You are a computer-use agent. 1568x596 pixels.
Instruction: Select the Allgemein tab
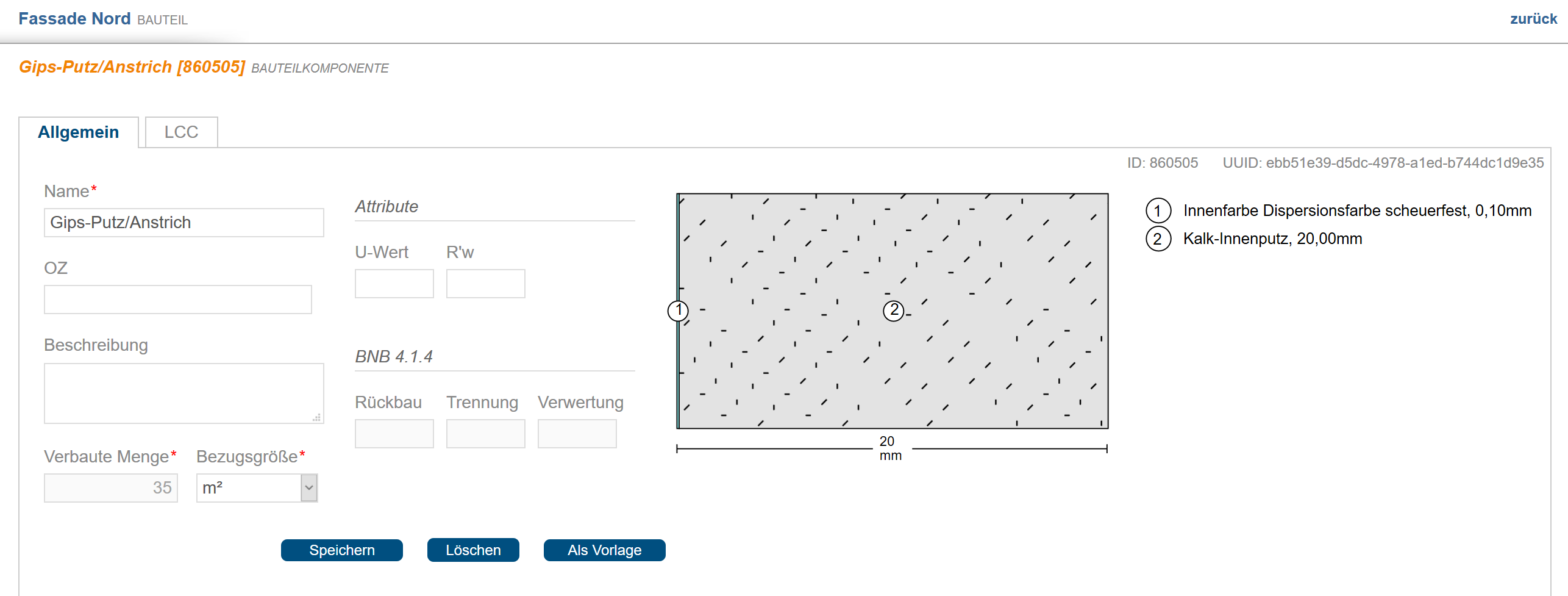click(x=79, y=132)
